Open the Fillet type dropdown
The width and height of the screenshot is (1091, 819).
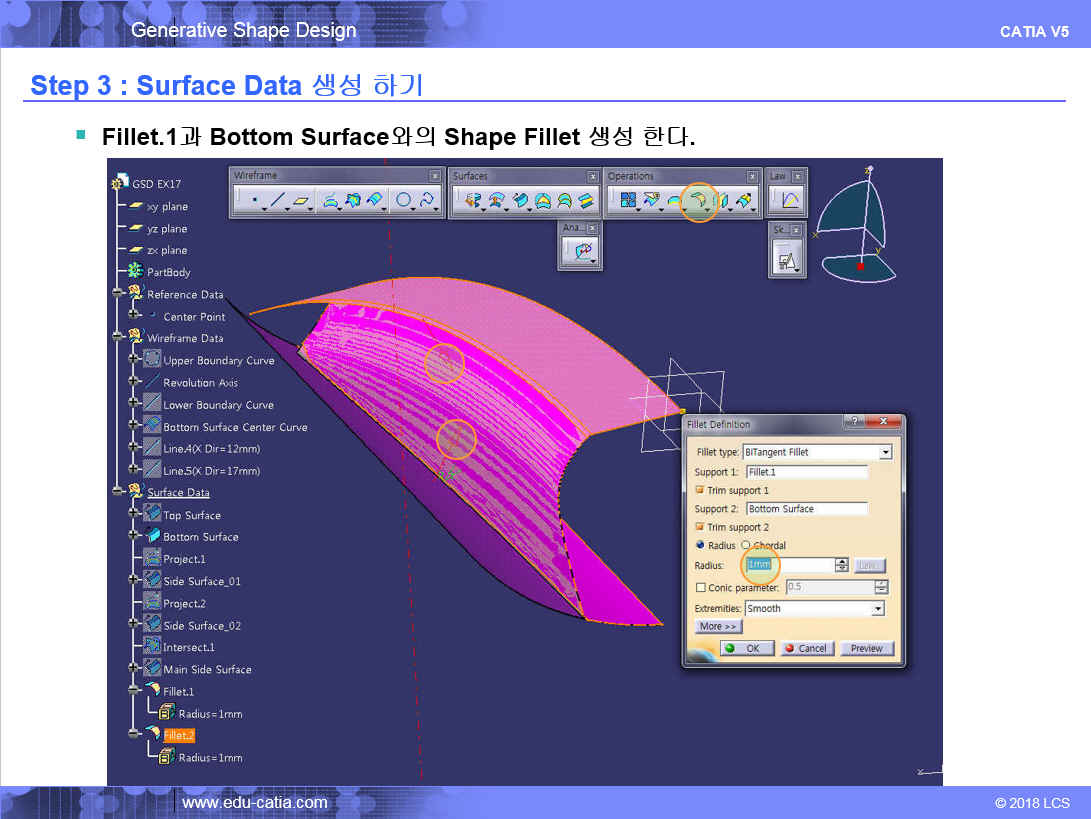(885, 452)
